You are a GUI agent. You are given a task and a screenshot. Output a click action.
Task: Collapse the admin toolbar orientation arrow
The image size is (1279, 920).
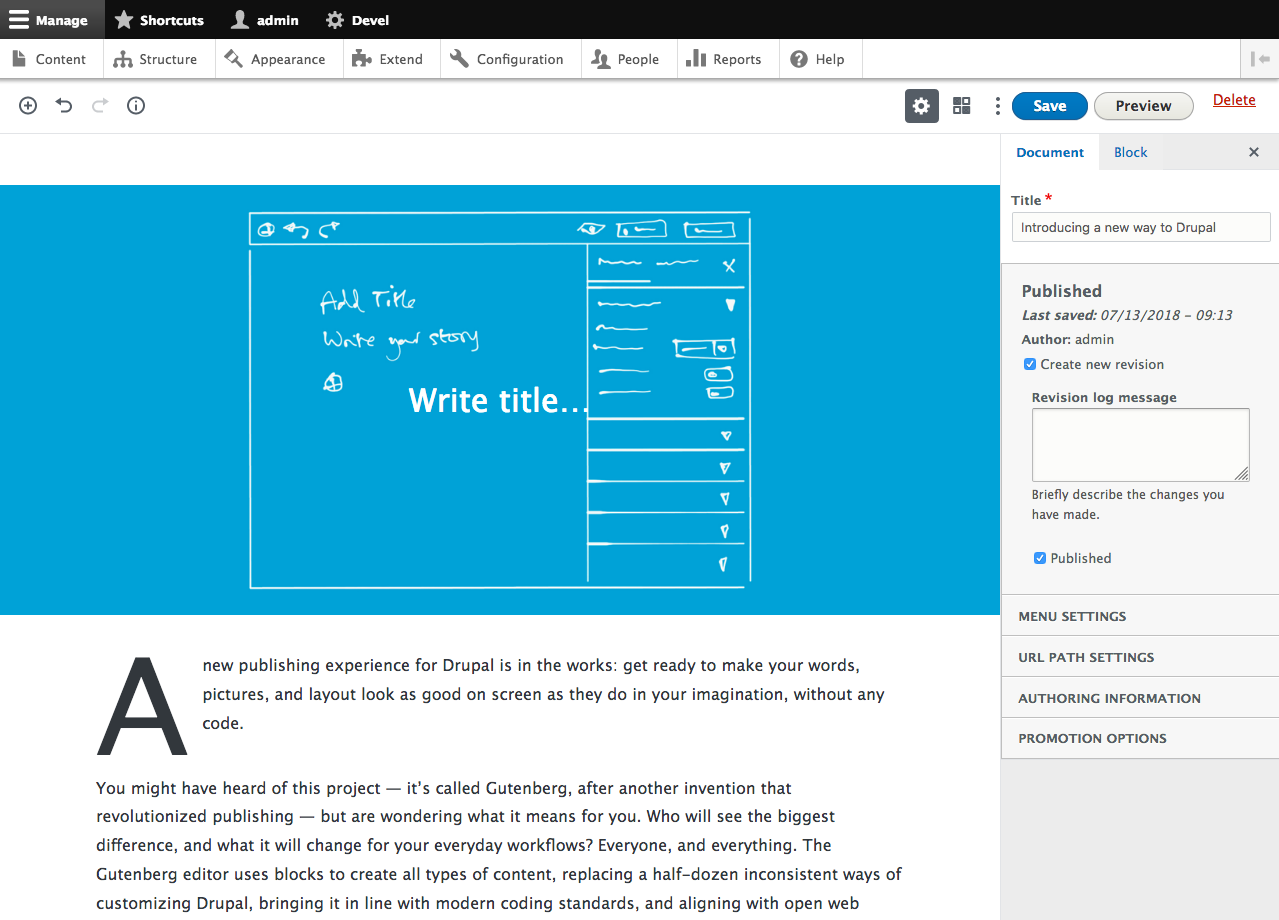point(1260,59)
